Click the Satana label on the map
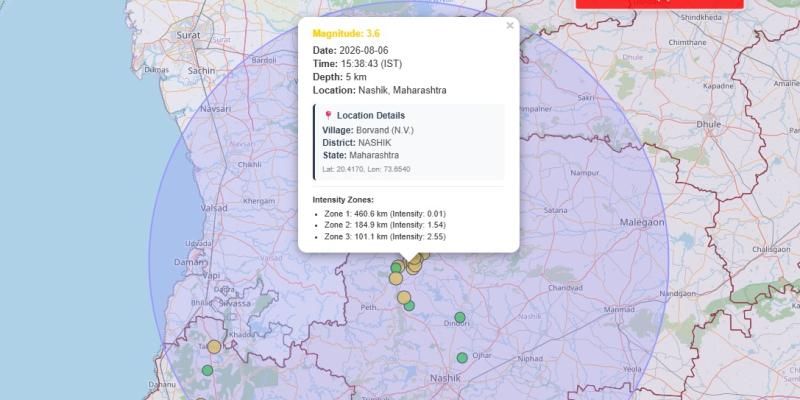The height and width of the screenshot is (400, 800). [x=556, y=210]
